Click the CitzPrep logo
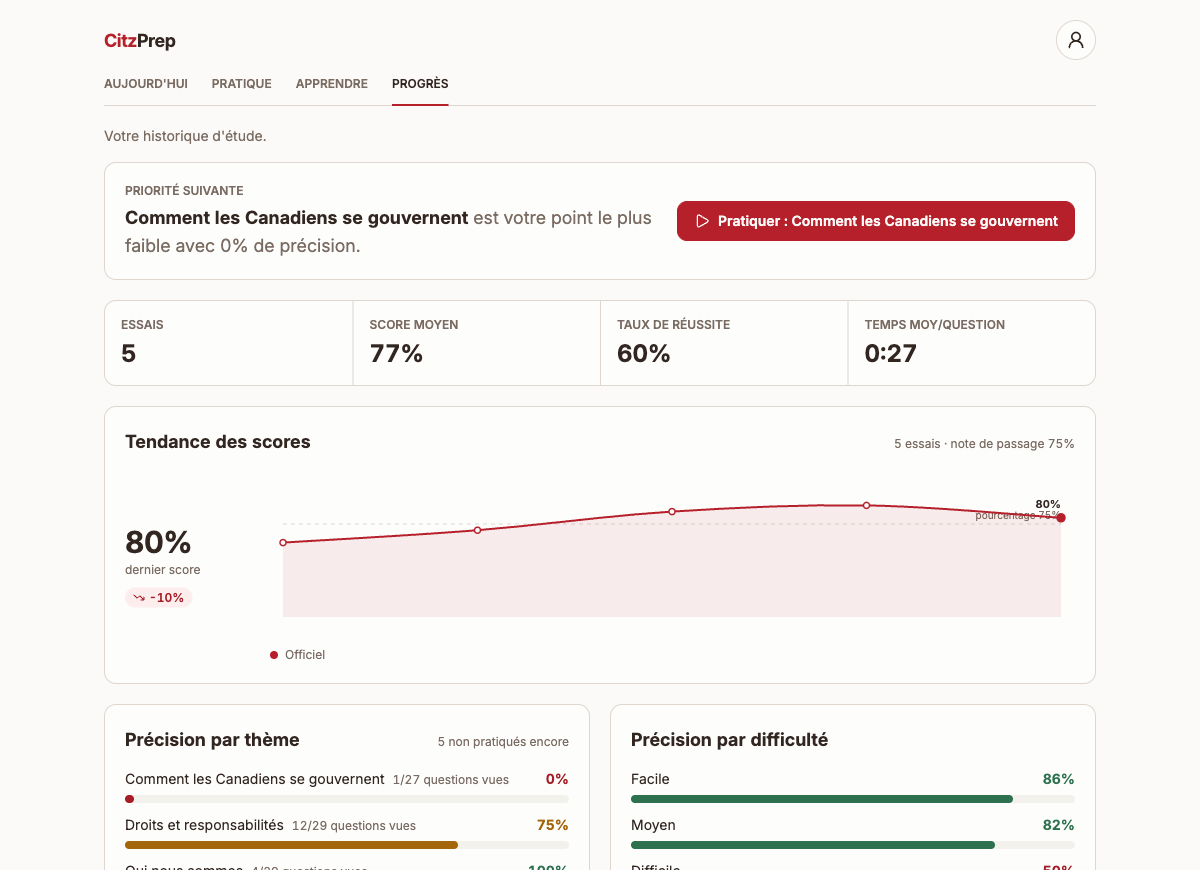This screenshot has width=1200, height=870. tap(140, 41)
